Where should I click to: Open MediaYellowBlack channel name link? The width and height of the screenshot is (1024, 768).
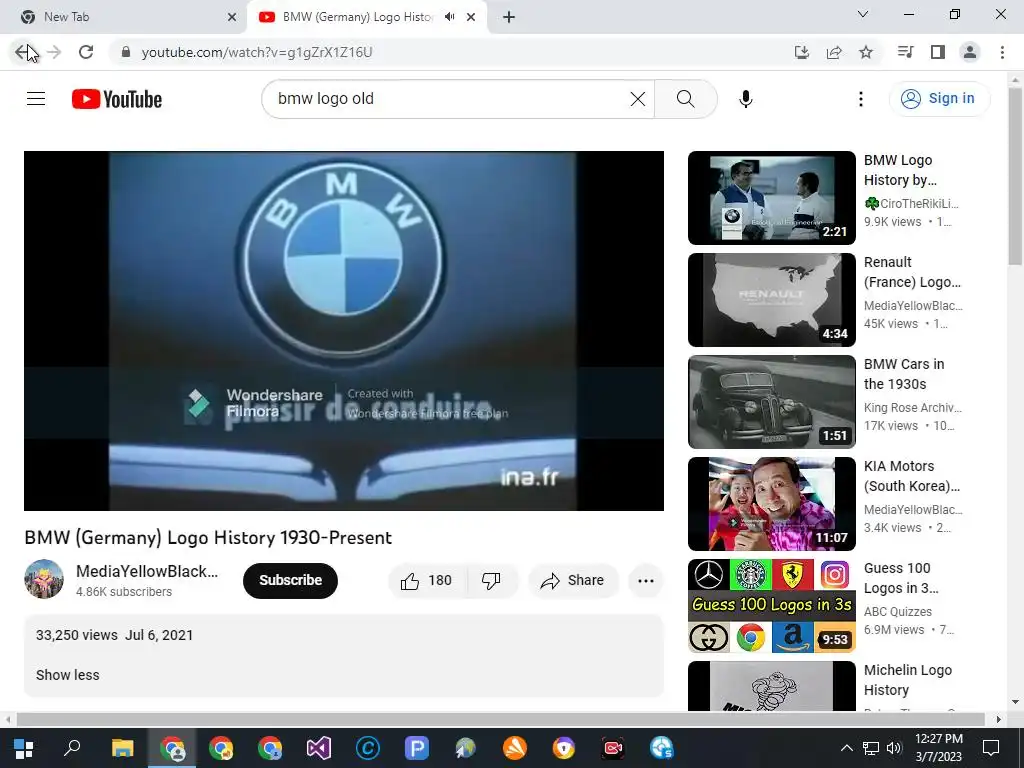(147, 571)
